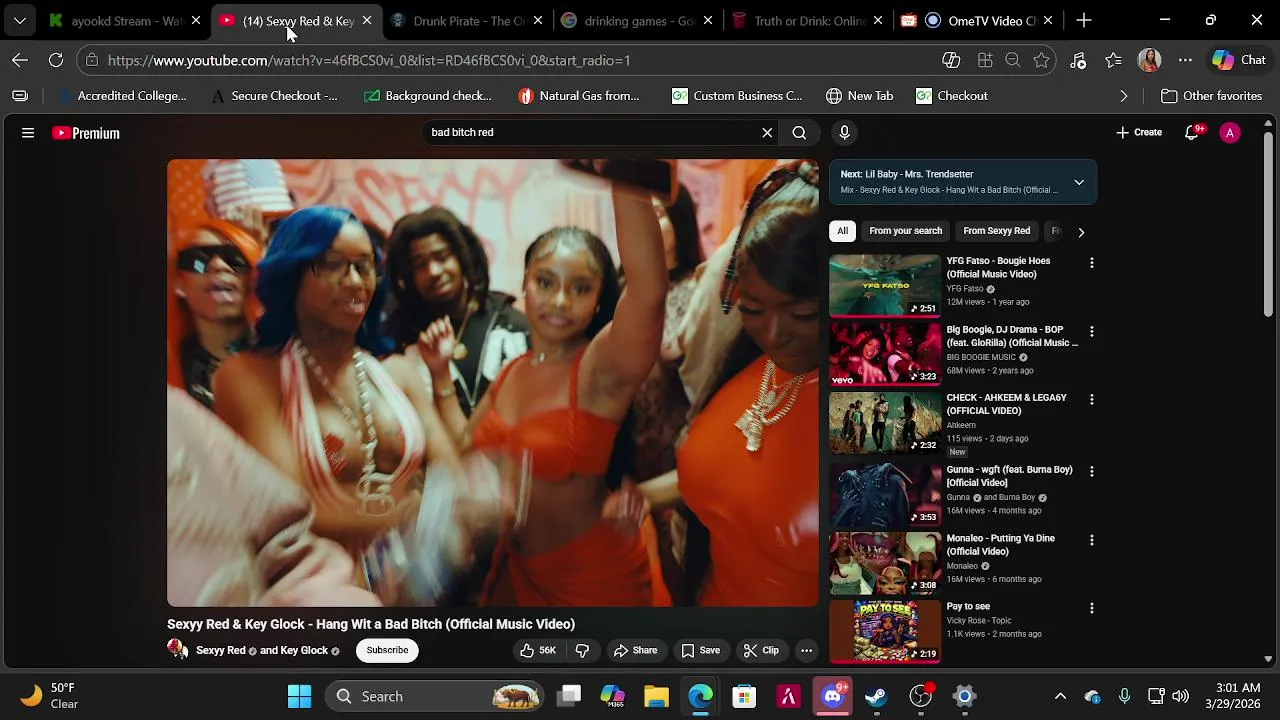Select the From Sexyy Red chip
Viewport: 1280px width, 720px height.
(x=996, y=231)
